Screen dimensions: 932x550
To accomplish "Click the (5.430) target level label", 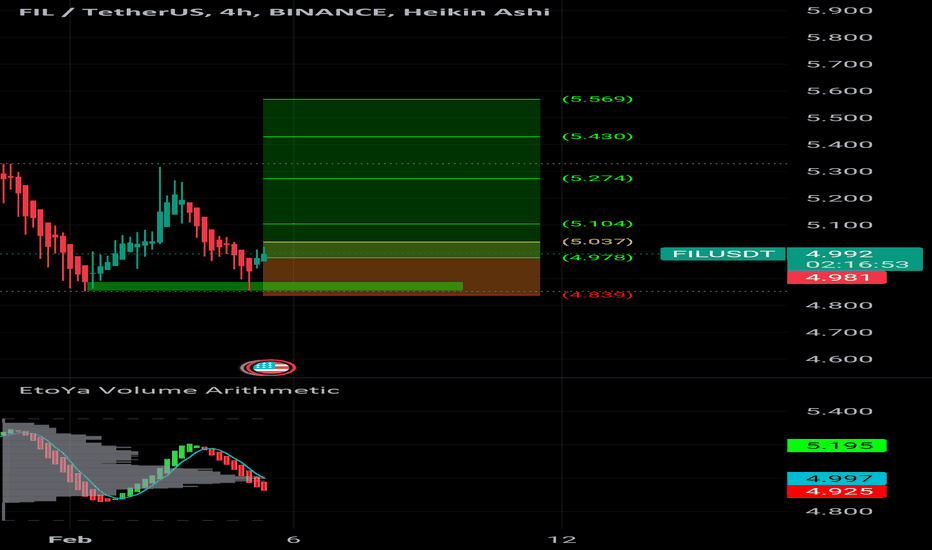I will (x=597, y=136).
